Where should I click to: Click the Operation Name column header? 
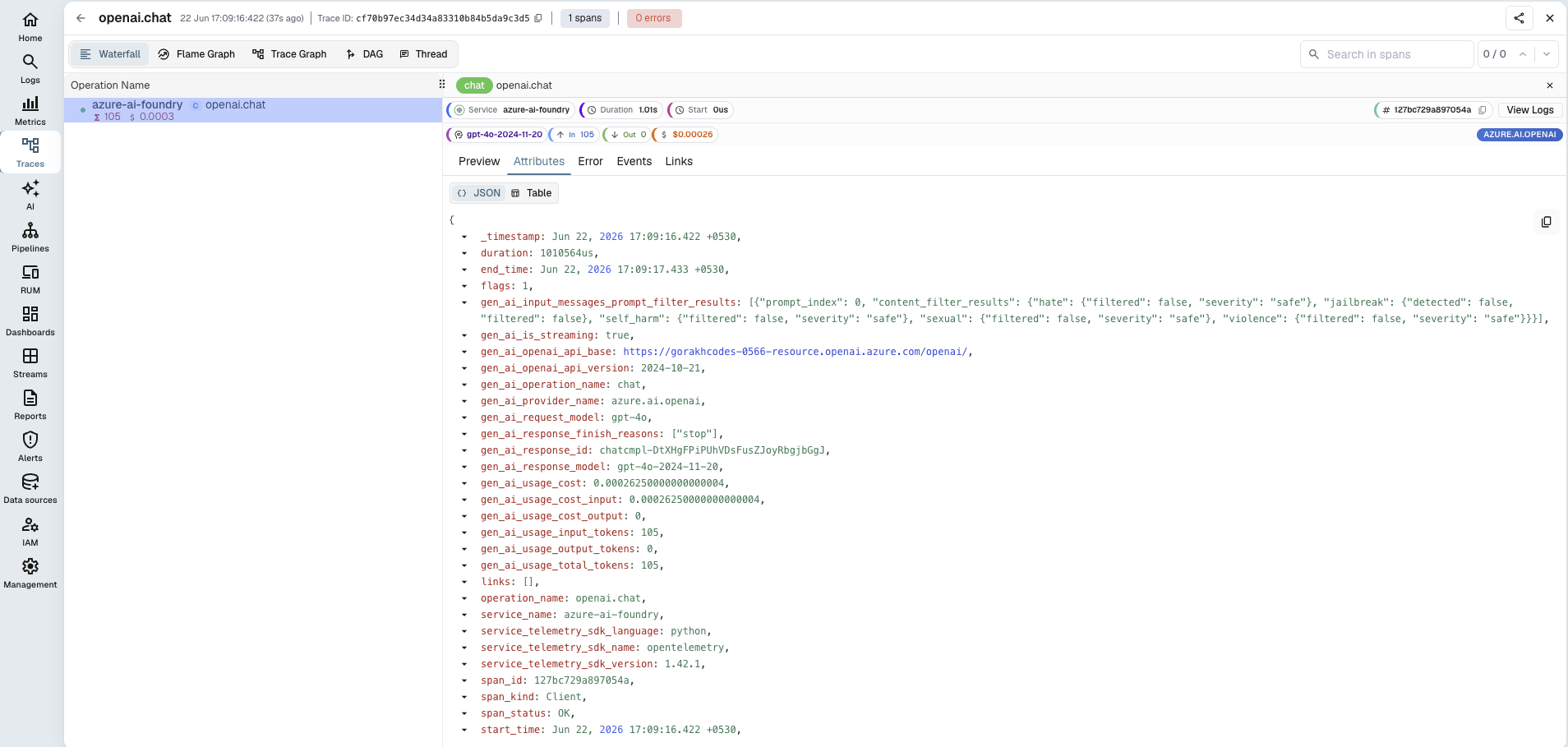[x=110, y=85]
